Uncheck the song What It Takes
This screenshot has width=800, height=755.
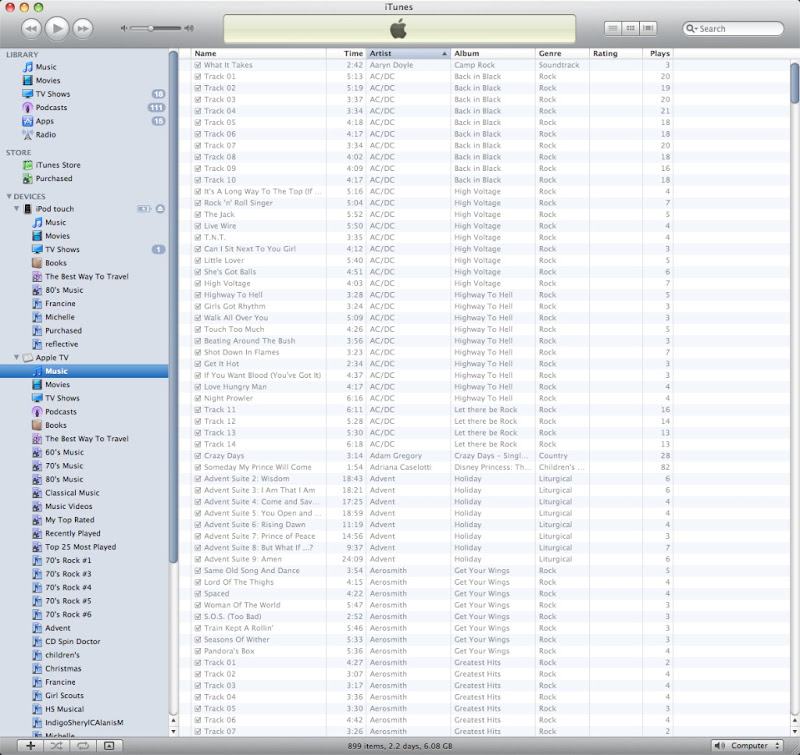coord(197,65)
